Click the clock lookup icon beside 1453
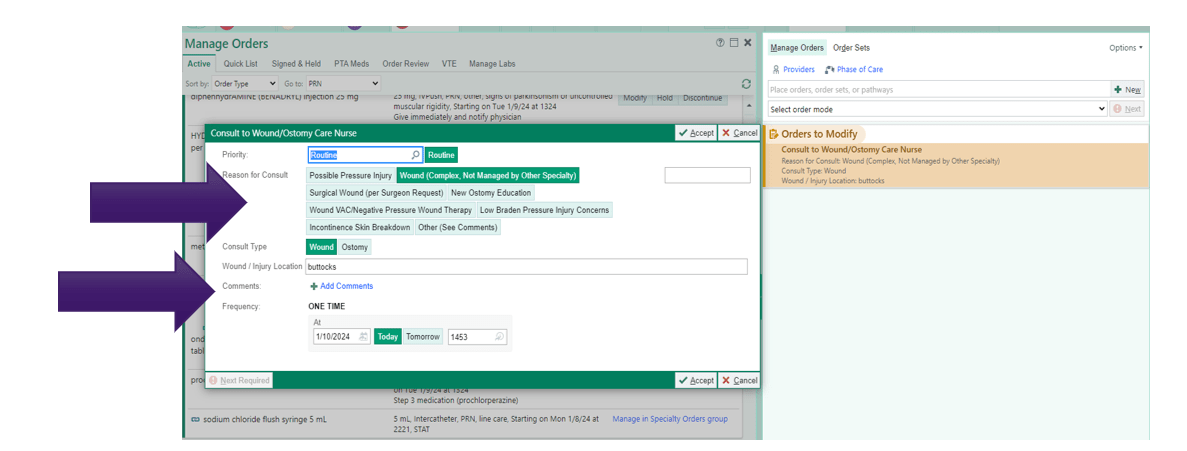Viewport: 1187px width, 451px height. (499, 337)
